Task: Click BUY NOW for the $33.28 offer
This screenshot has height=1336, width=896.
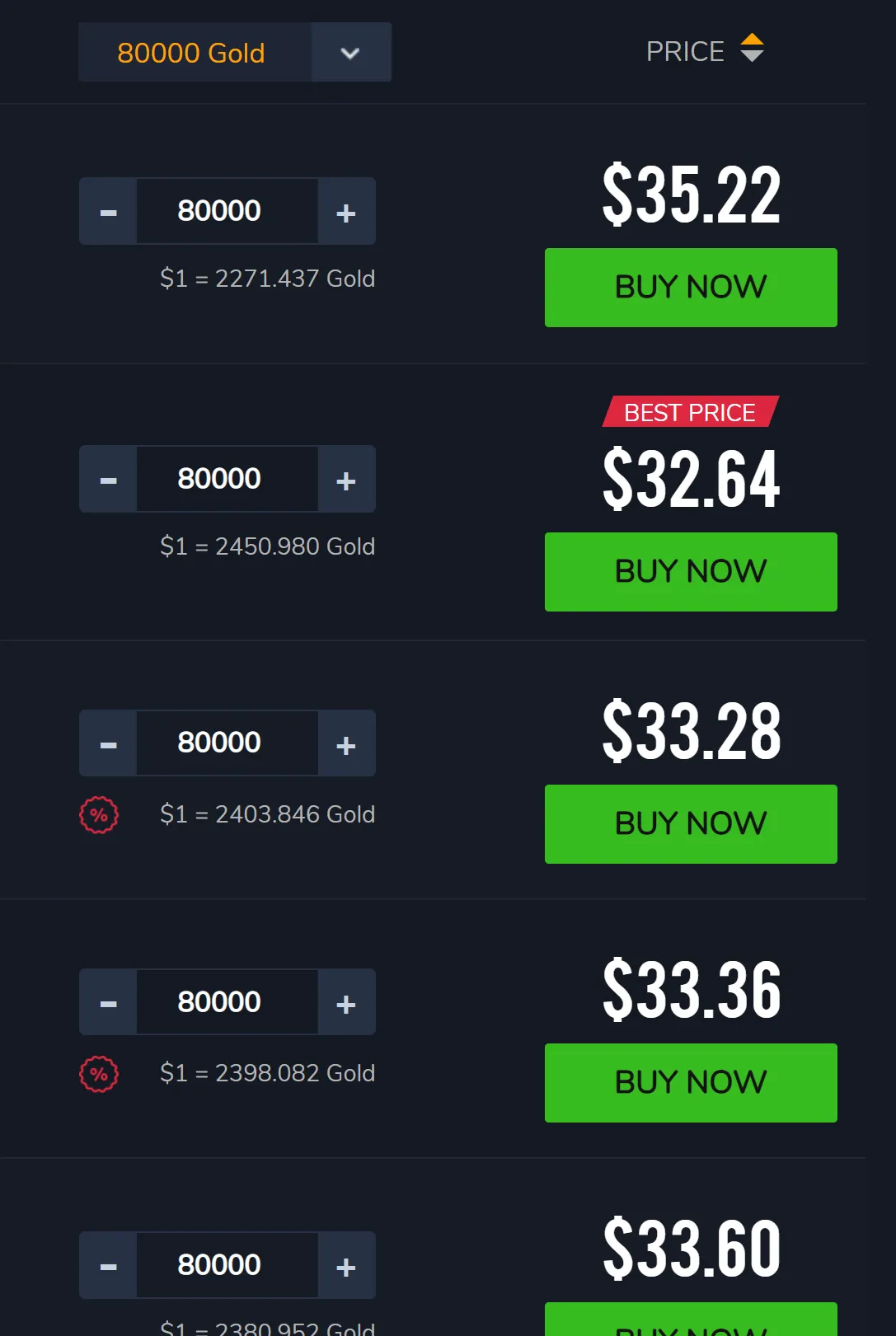Action: 691,824
